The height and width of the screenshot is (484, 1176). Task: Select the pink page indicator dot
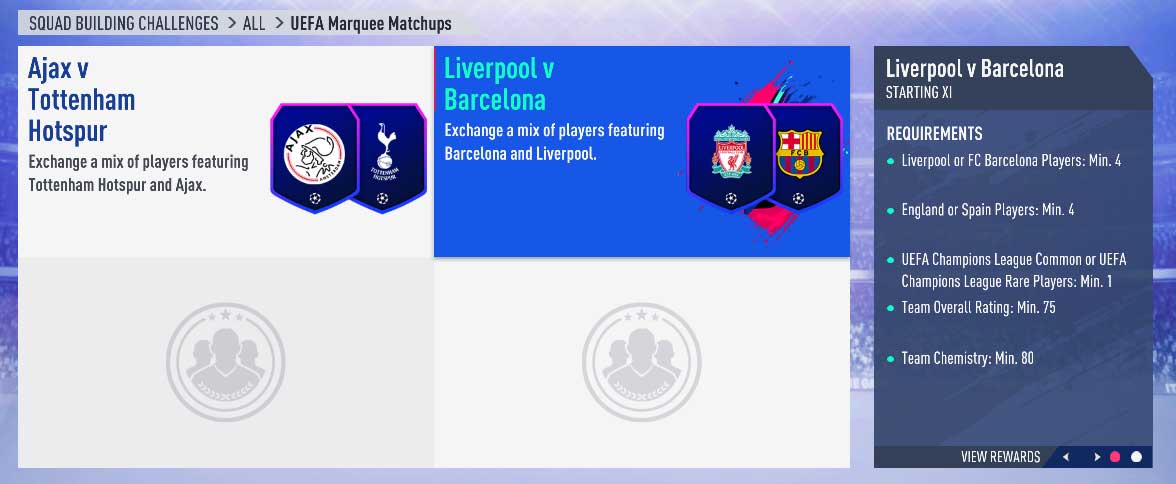1115,457
